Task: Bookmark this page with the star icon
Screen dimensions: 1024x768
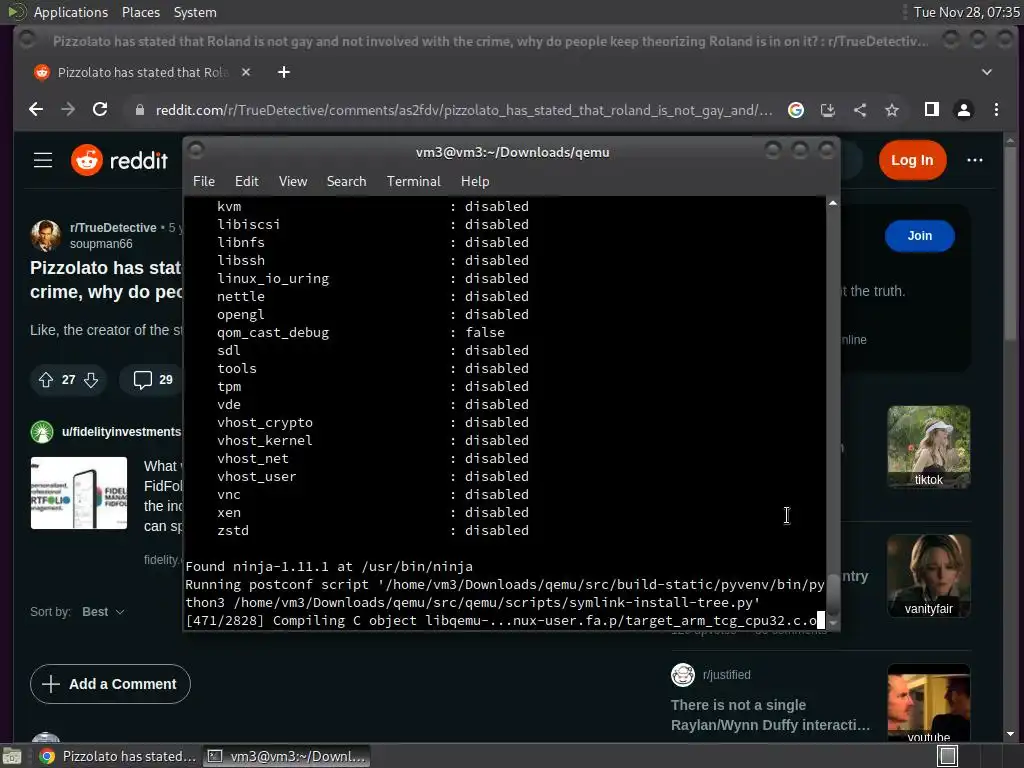Action: tap(892, 110)
